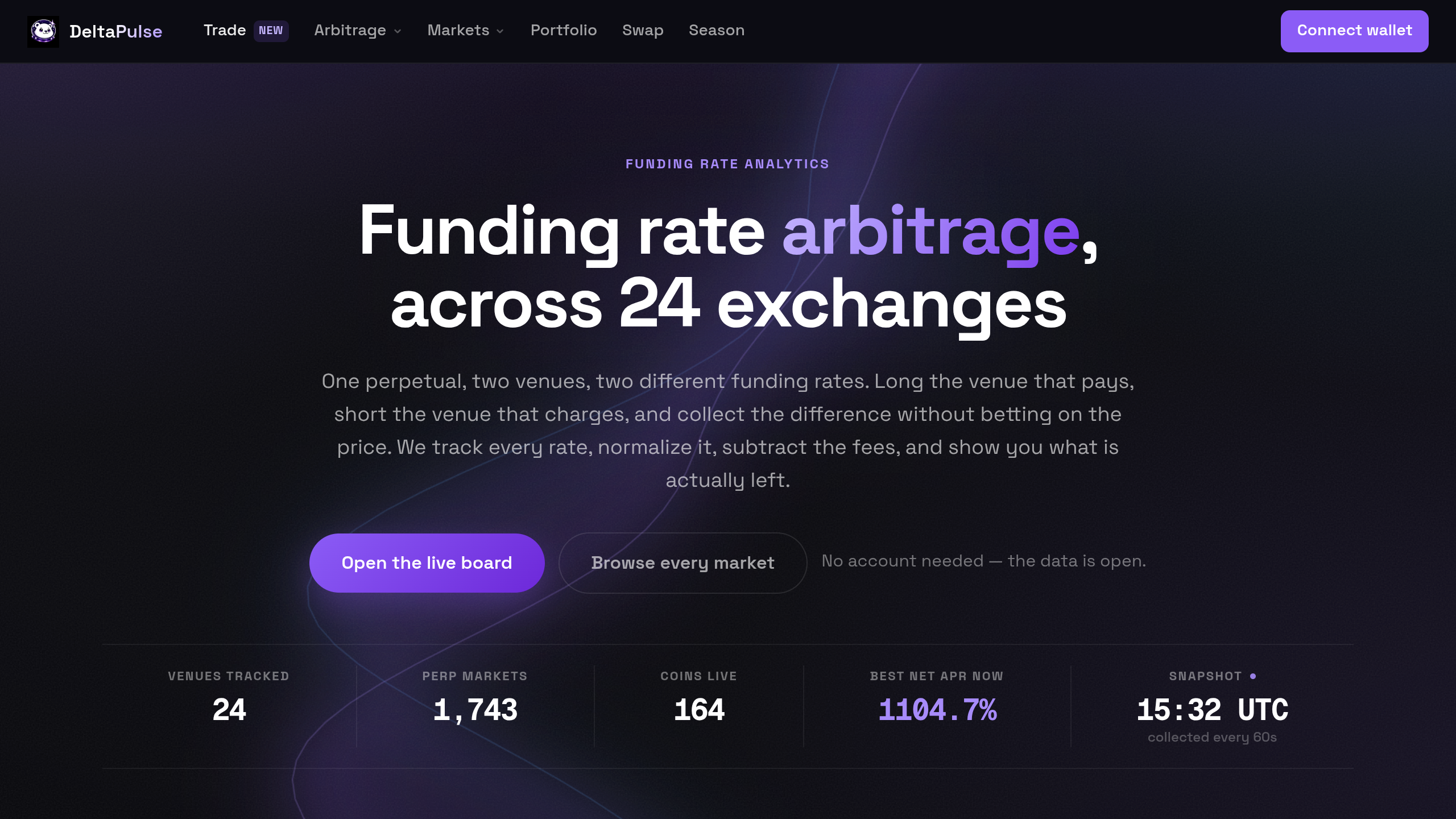Go to the Portfolio page
Screen dimensions: 1456x819
[x=564, y=30]
